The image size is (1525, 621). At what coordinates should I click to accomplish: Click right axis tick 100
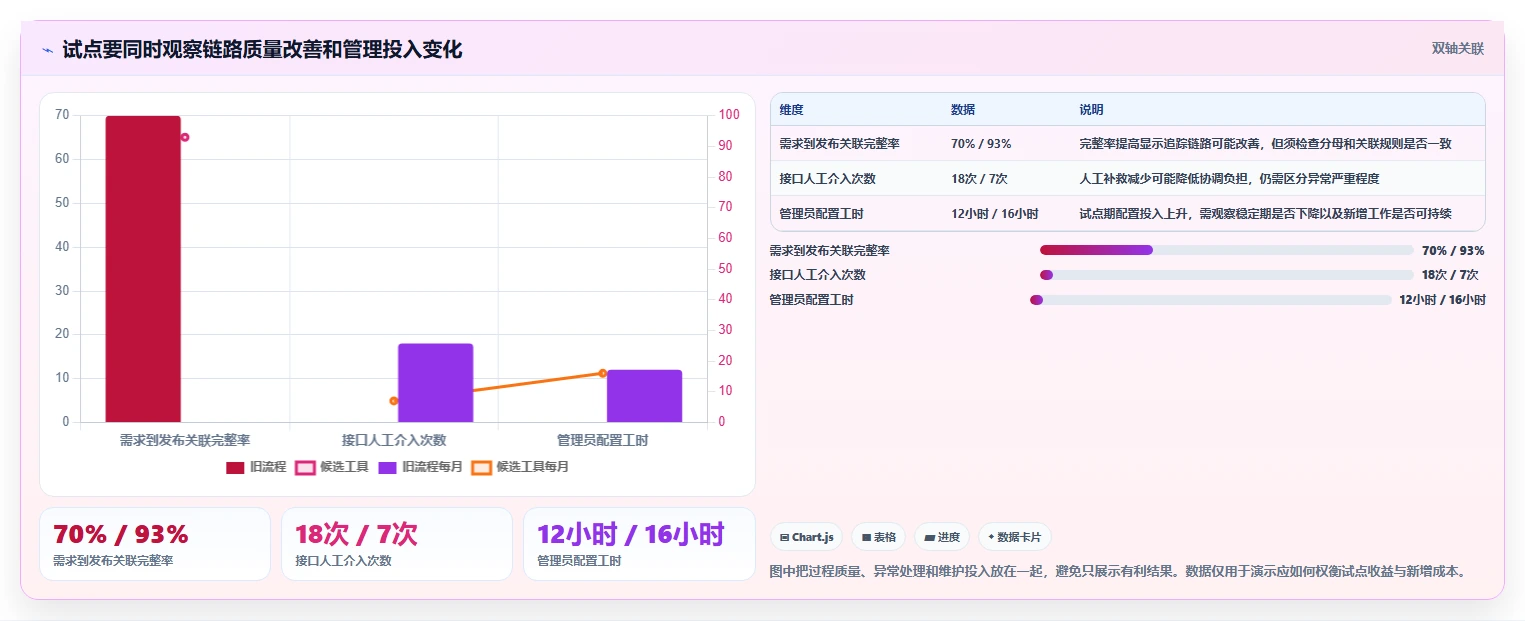pos(729,115)
